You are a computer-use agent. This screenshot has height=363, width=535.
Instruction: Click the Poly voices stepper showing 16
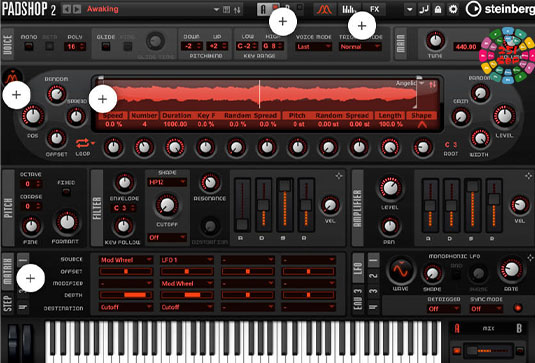75,46
